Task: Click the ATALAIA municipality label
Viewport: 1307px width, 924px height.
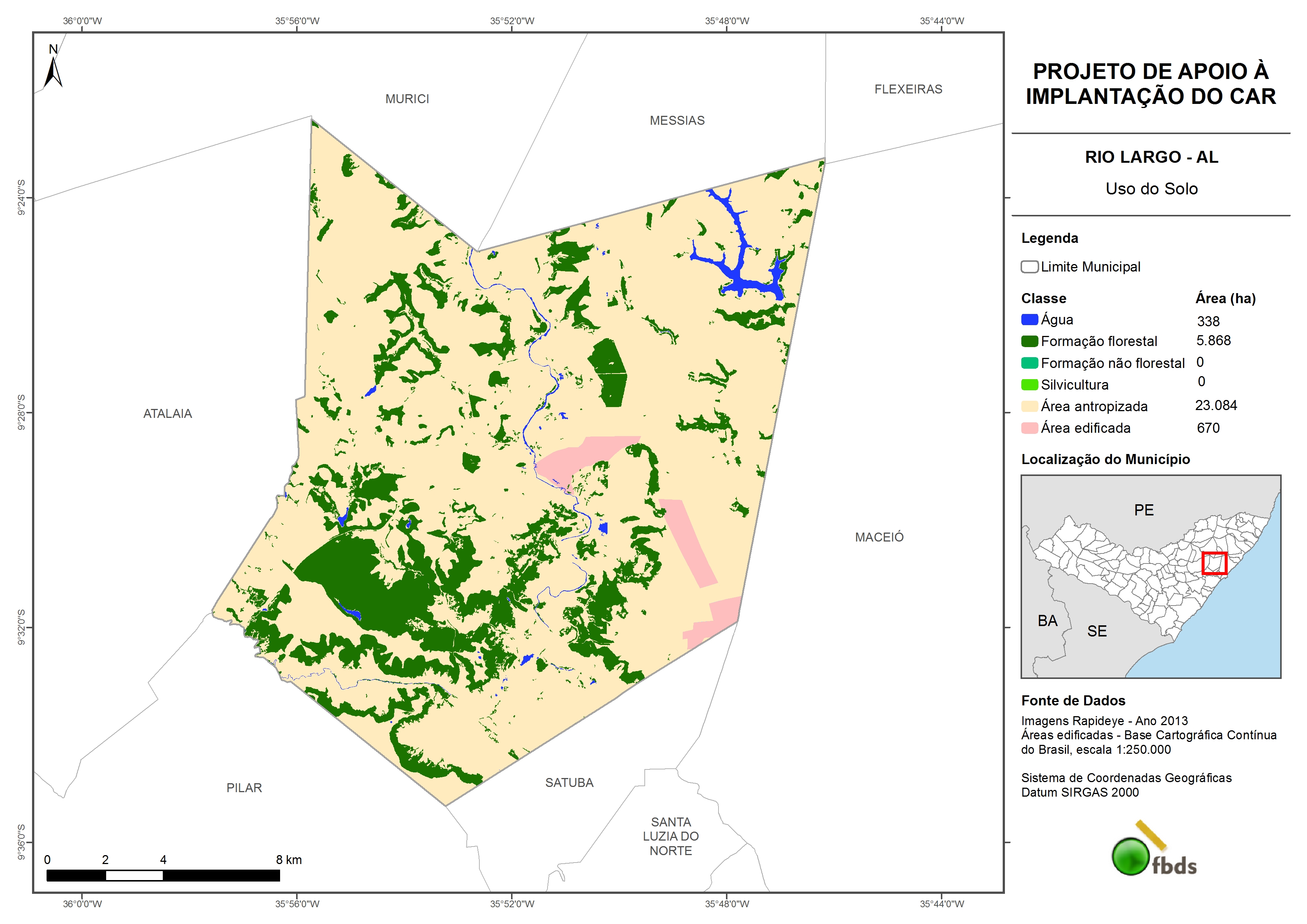Action: [167, 414]
